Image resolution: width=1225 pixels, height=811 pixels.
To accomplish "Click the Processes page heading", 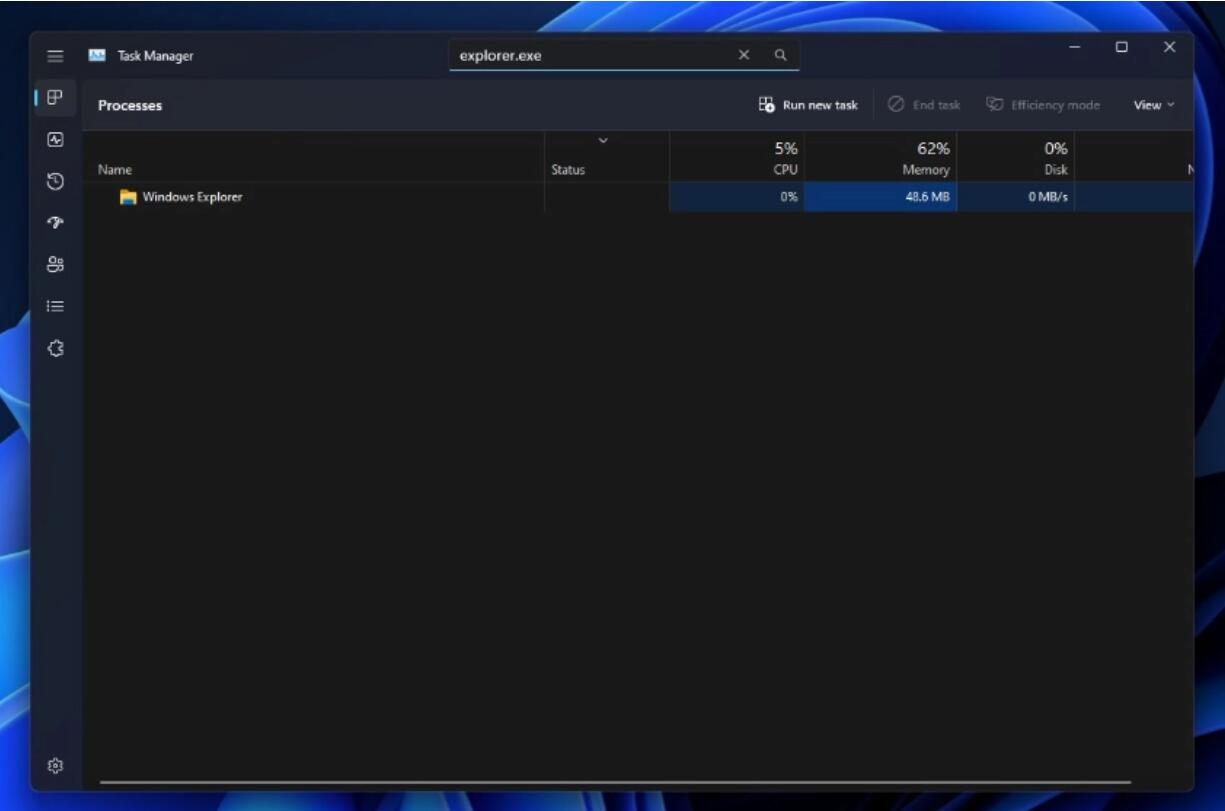I will click(x=130, y=105).
